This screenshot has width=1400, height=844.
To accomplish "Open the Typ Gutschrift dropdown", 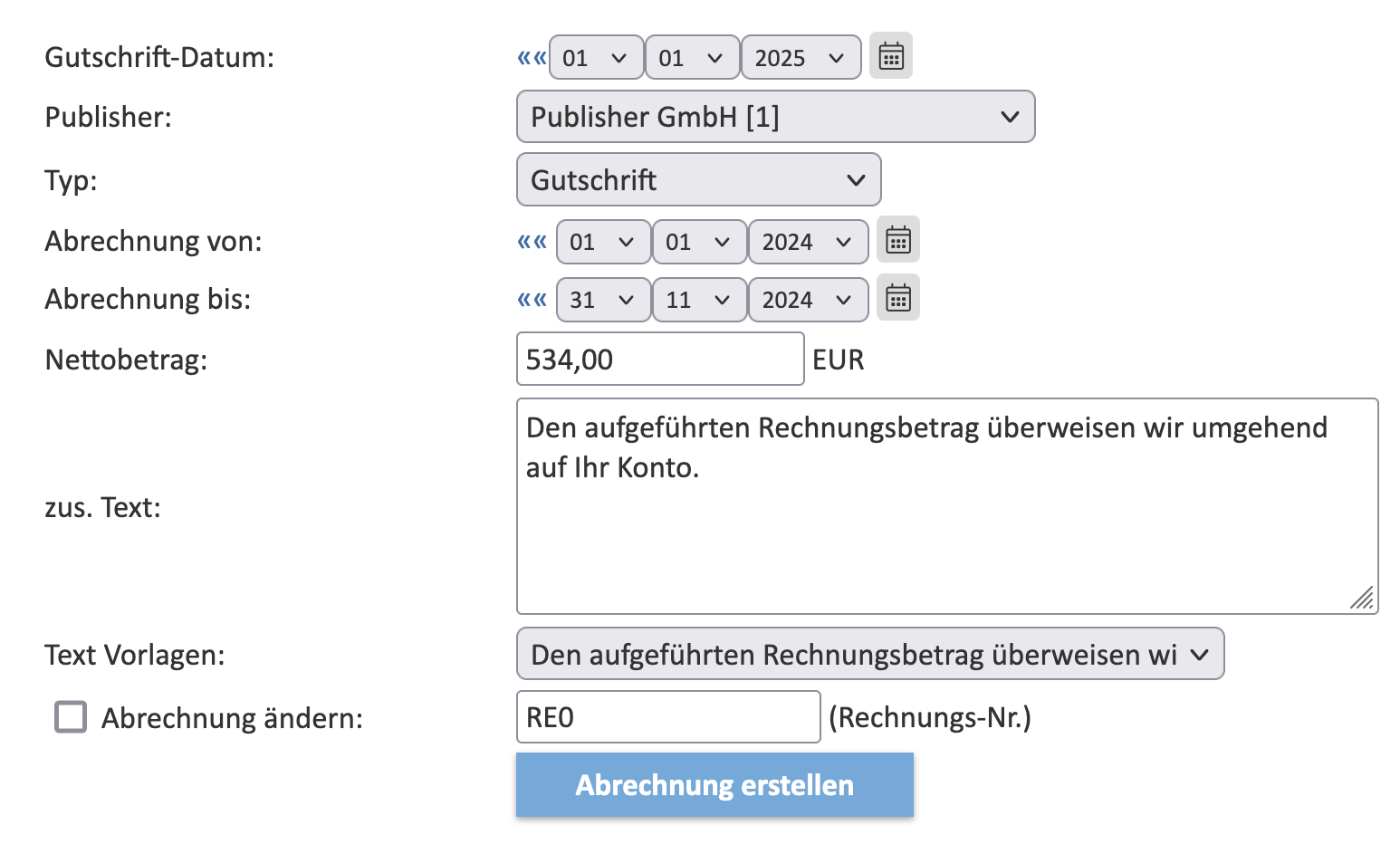I will pyautogui.click(x=698, y=179).
